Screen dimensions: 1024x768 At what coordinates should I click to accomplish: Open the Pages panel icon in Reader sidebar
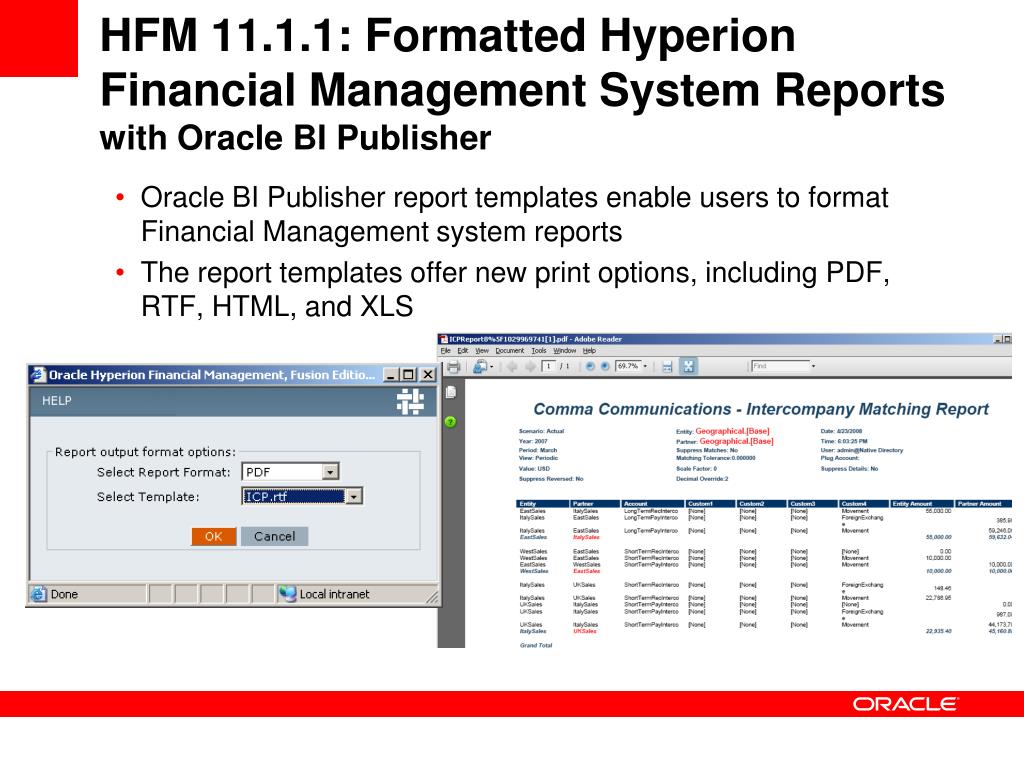click(x=451, y=392)
